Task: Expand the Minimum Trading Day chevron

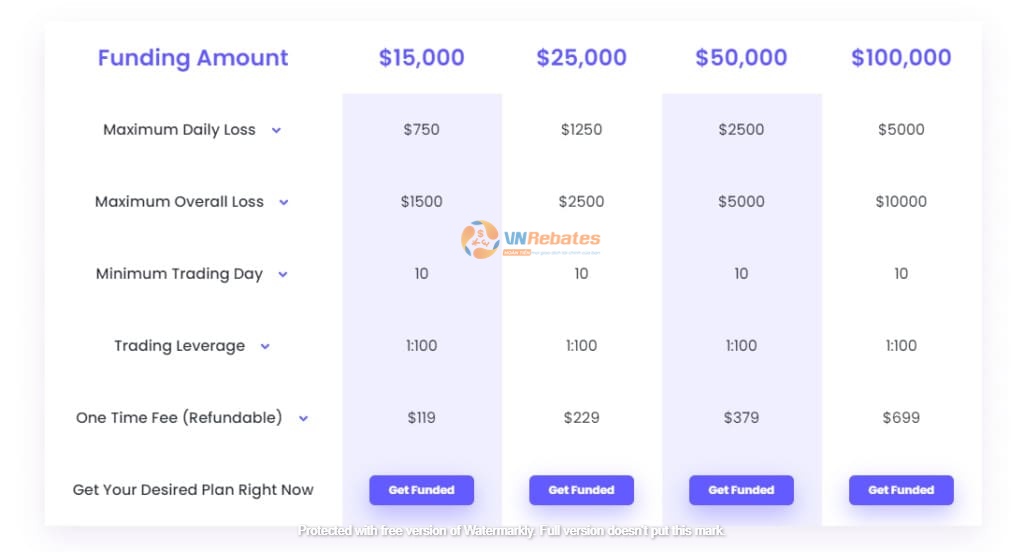Action: 283,274
